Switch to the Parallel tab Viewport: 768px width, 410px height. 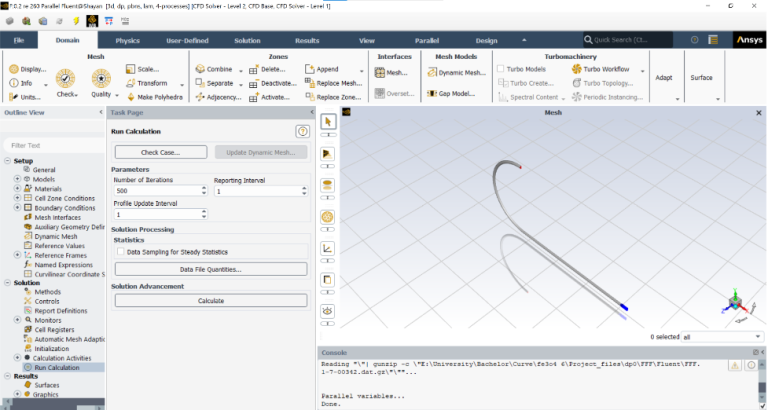point(427,40)
